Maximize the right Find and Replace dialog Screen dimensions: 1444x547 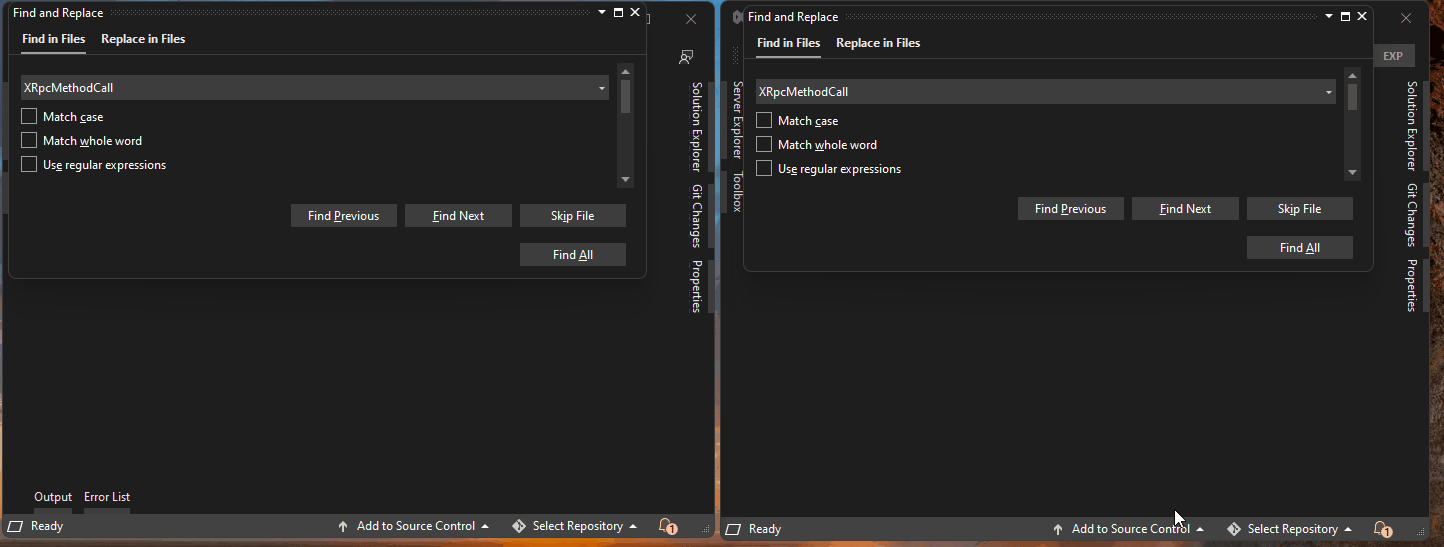tap(1345, 17)
